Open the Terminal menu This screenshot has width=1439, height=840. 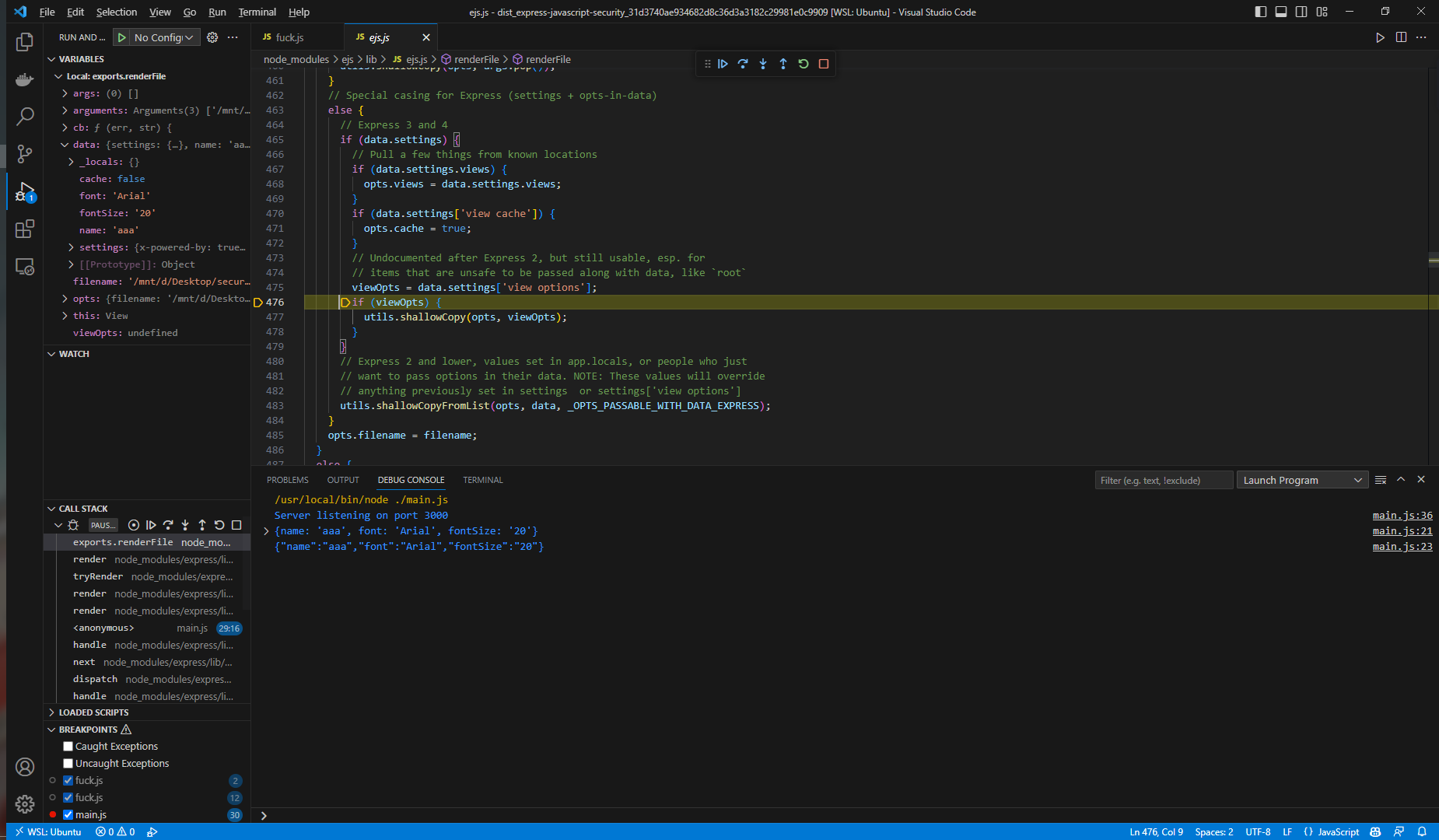tap(257, 12)
